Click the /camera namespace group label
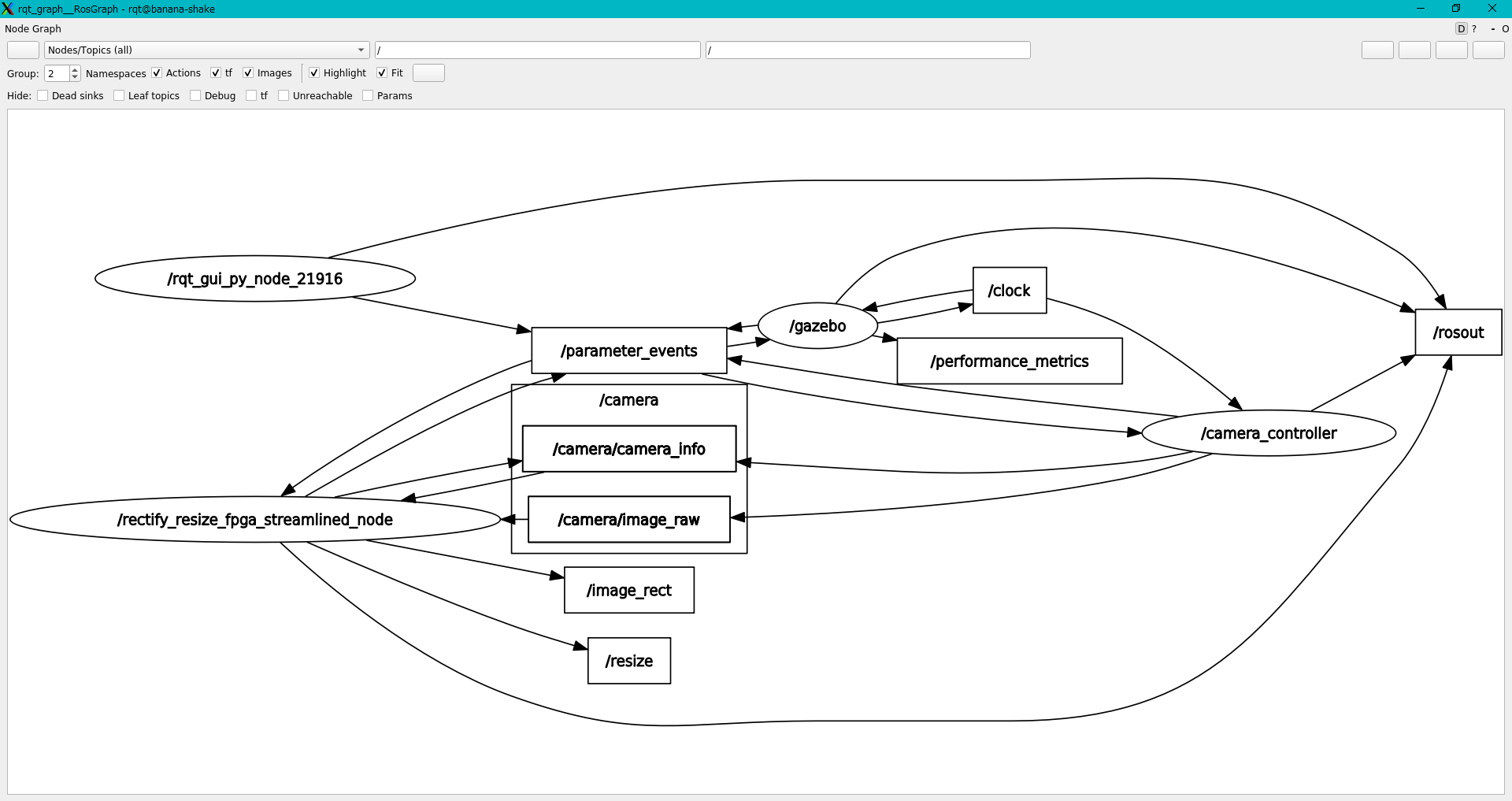Screen dimensions: 1512x801 pos(628,400)
